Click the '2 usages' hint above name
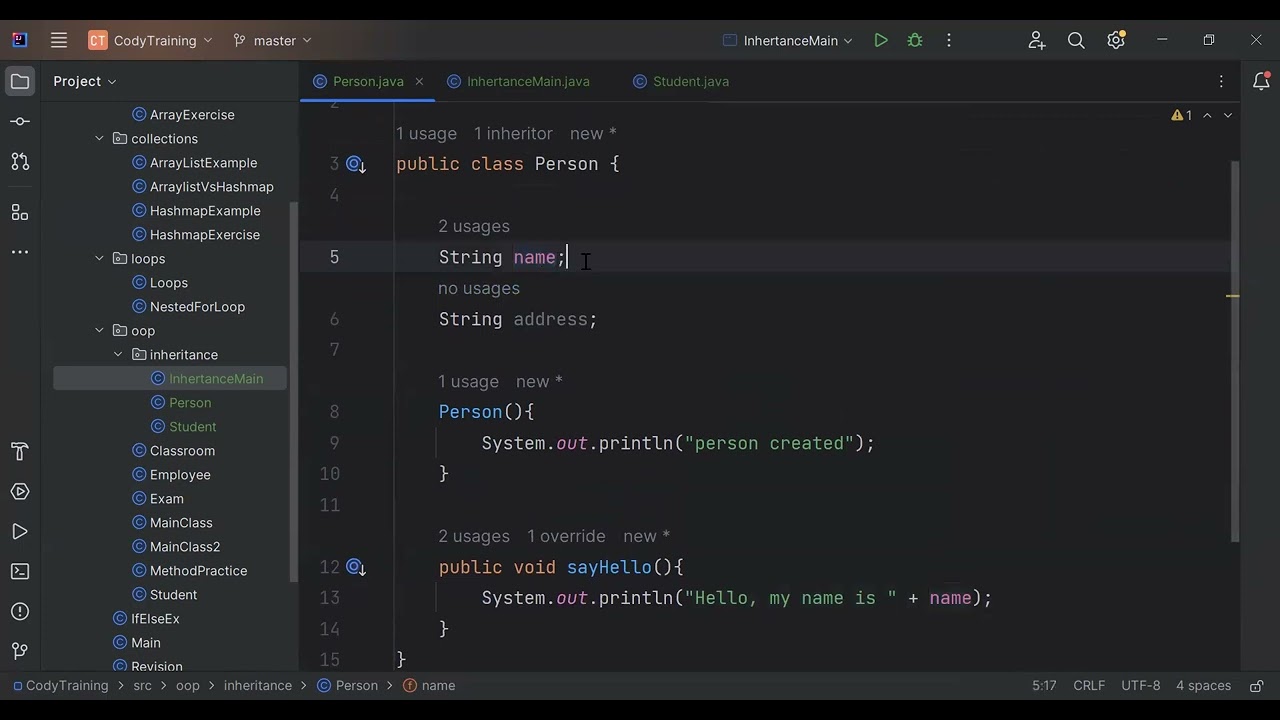 click(x=474, y=227)
